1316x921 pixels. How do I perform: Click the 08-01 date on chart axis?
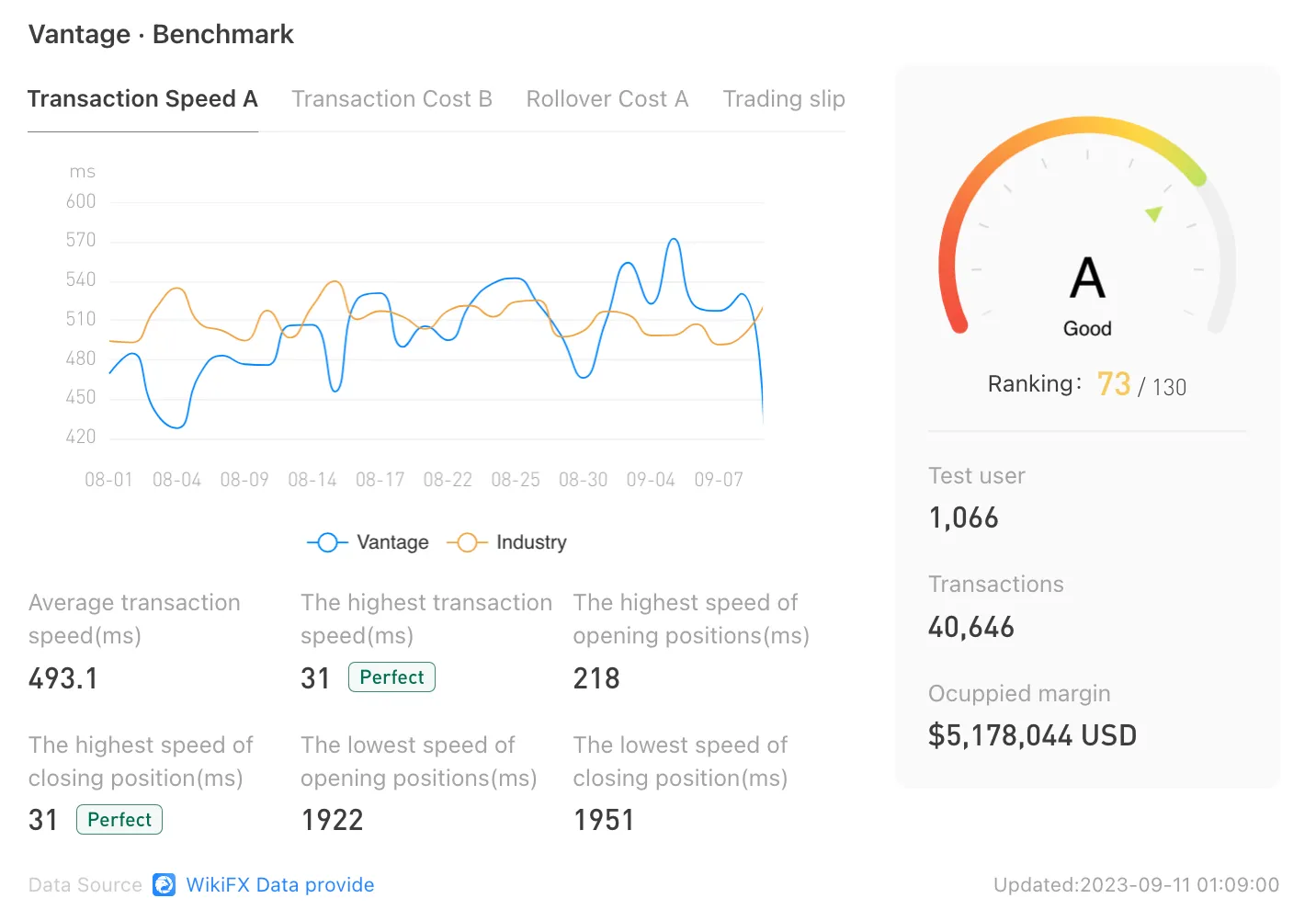click(x=108, y=480)
